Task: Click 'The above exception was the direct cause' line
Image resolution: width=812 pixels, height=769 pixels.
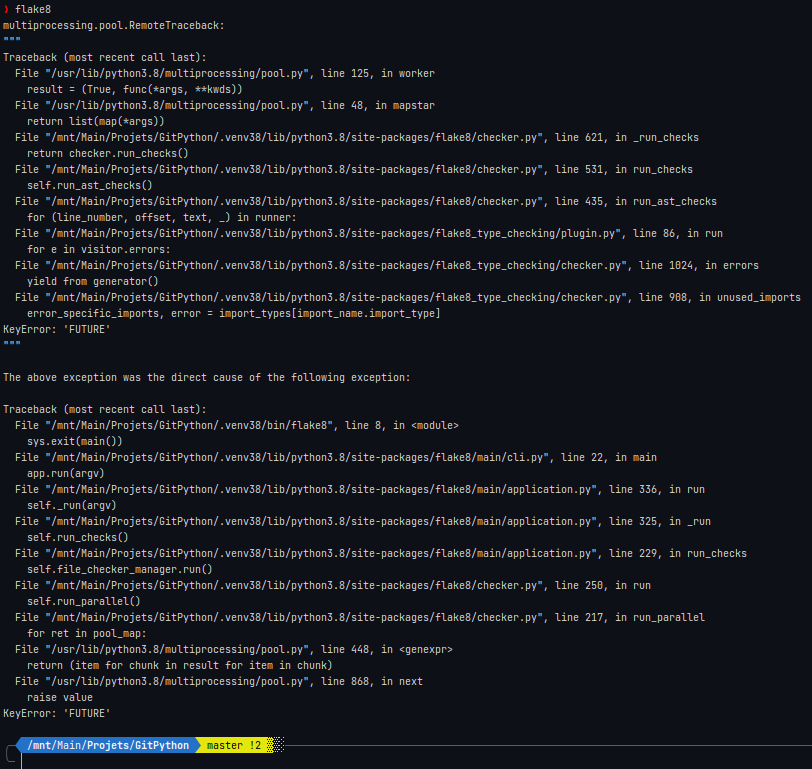Action: 207,378
